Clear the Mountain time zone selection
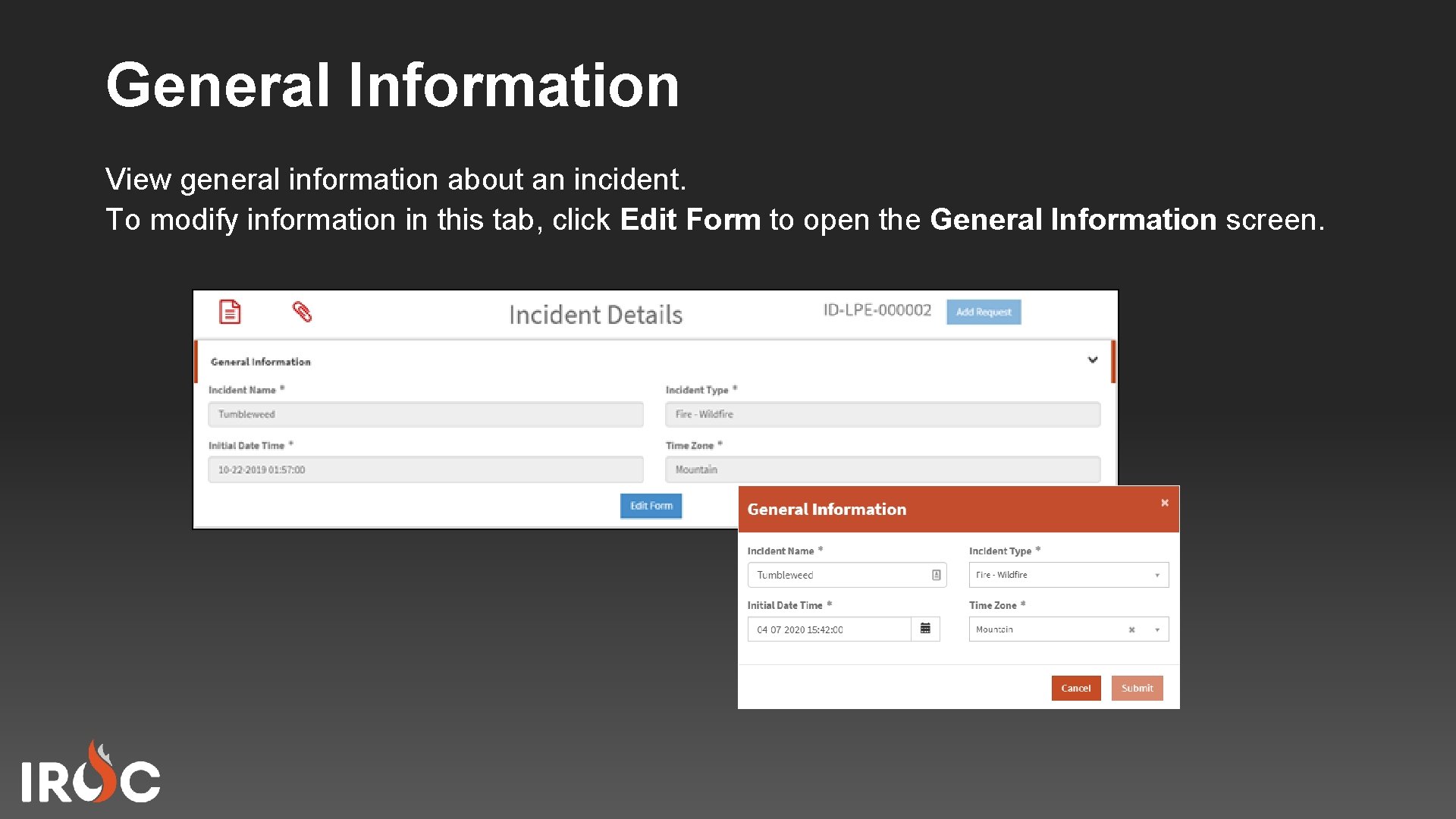Screen dimensions: 1456x819 pyautogui.click(x=1131, y=629)
